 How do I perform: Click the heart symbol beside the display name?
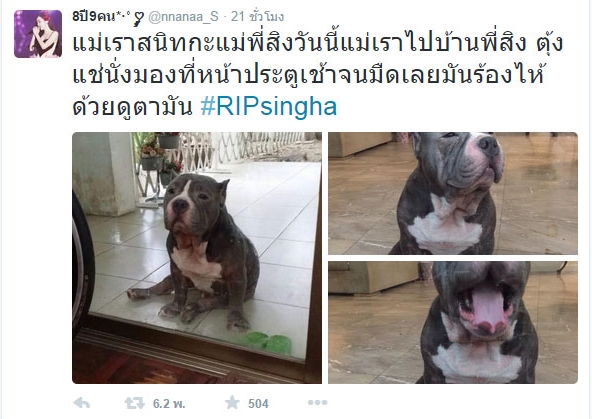(x=139, y=18)
